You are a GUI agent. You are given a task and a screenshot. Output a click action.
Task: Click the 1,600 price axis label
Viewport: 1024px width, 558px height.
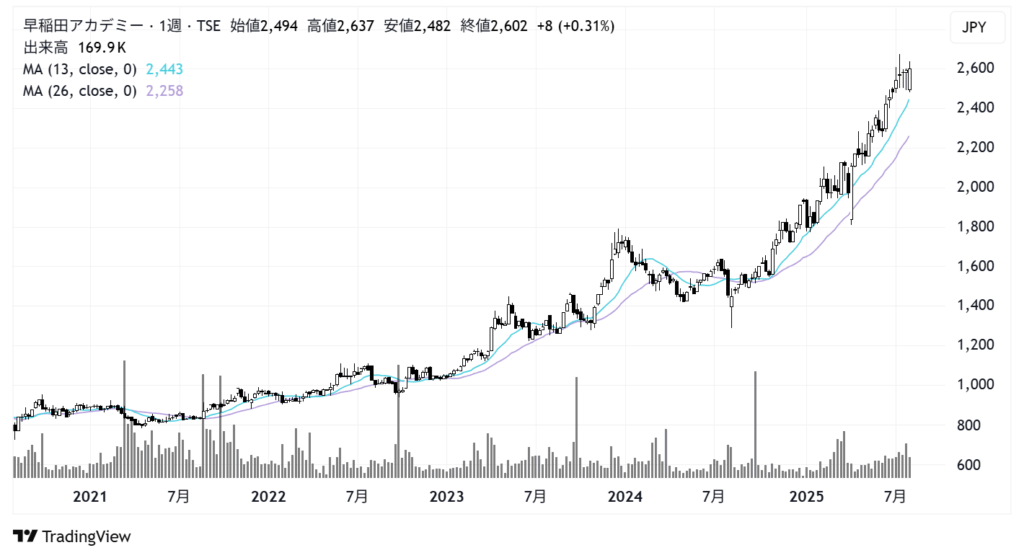point(975,266)
